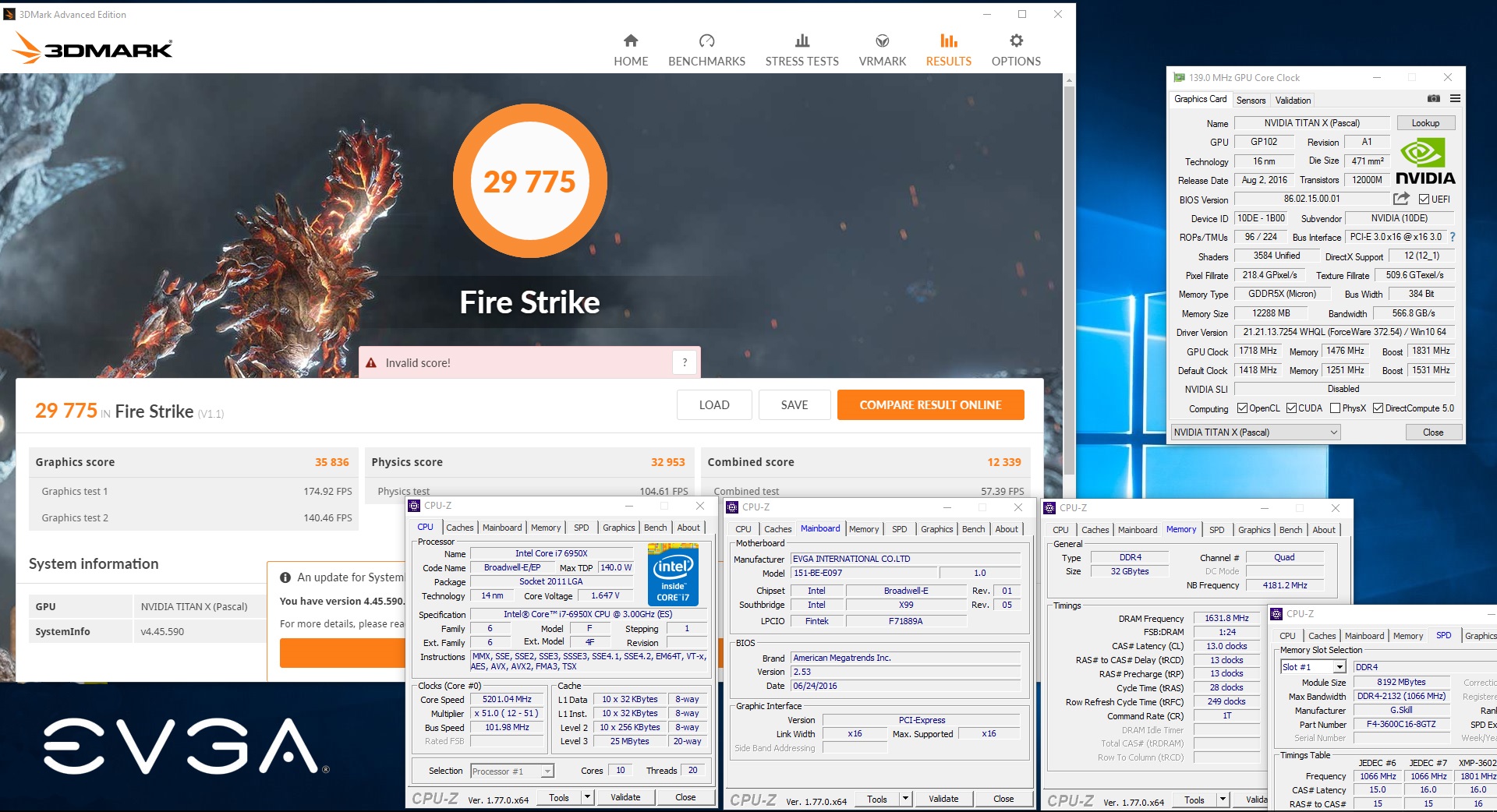Open the BENCHMARKS section in 3DMark

click(706, 51)
